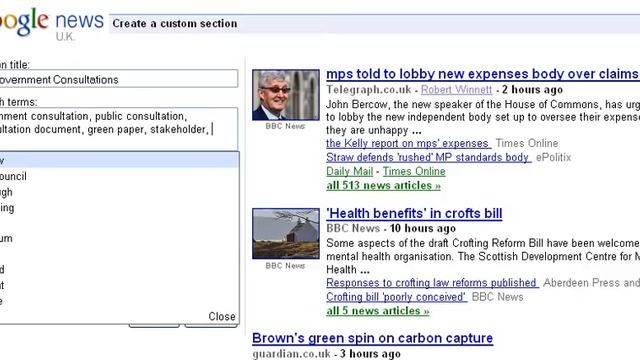The width and height of the screenshot is (640, 360).
Task: Click the section title input field
Action: pos(118,79)
